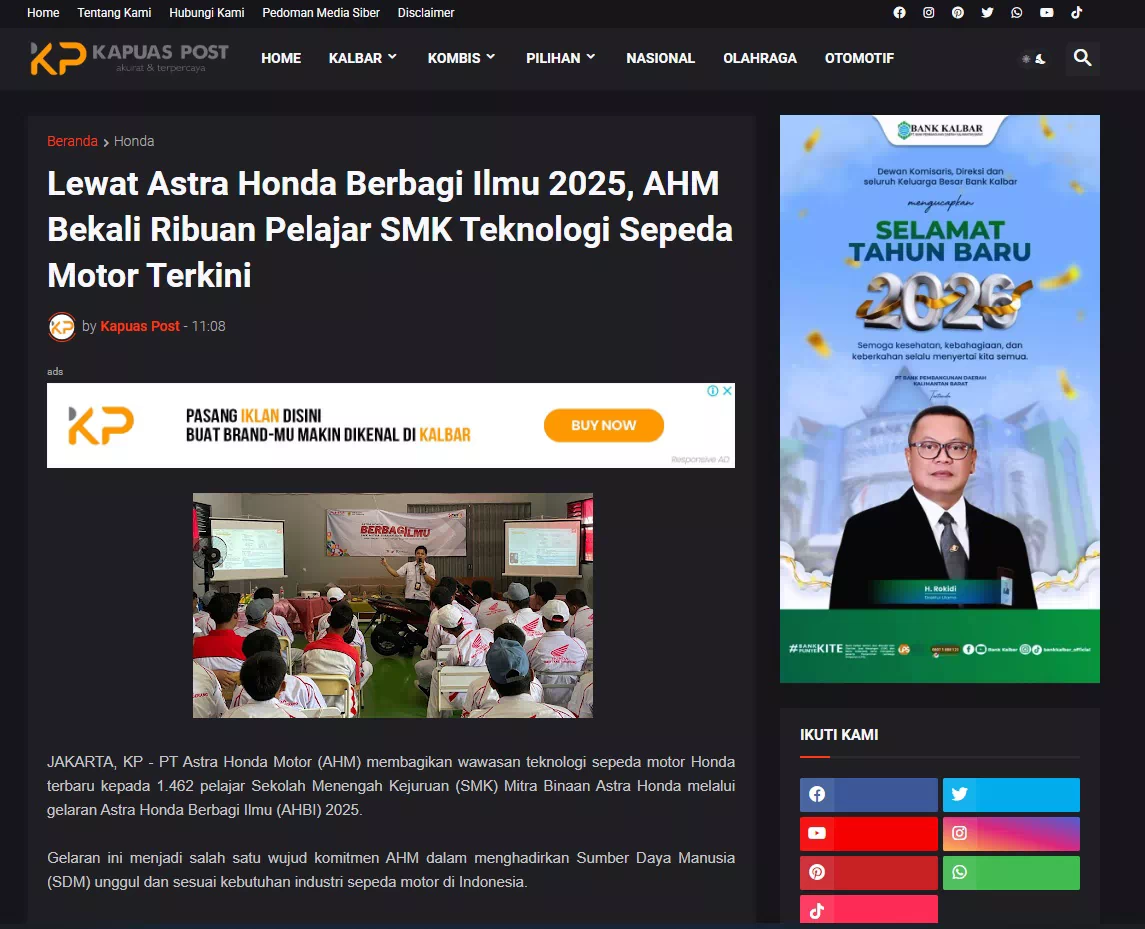Click Honda breadcrumb category
The width and height of the screenshot is (1145, 929).
tap(134, 141)
